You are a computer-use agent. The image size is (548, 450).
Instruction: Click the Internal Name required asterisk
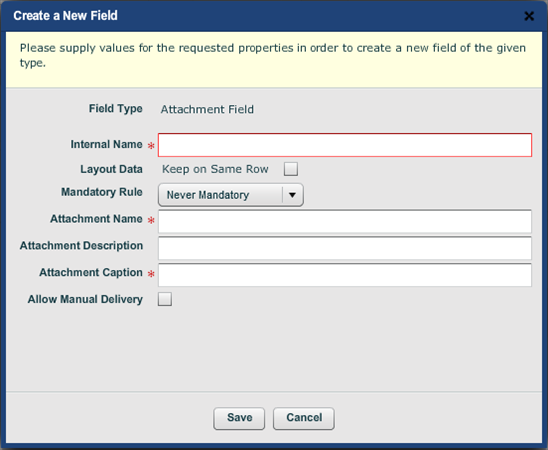(x=151, y=146)
